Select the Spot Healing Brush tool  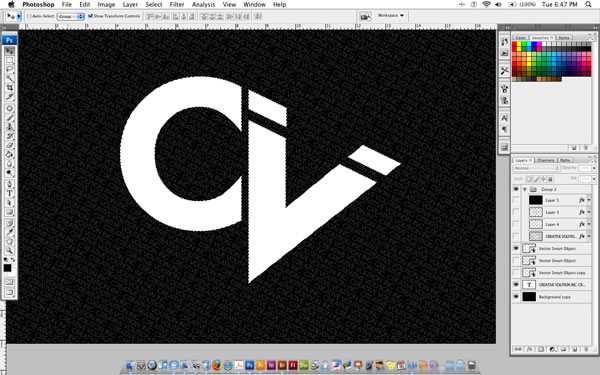(x=10, y=109)
